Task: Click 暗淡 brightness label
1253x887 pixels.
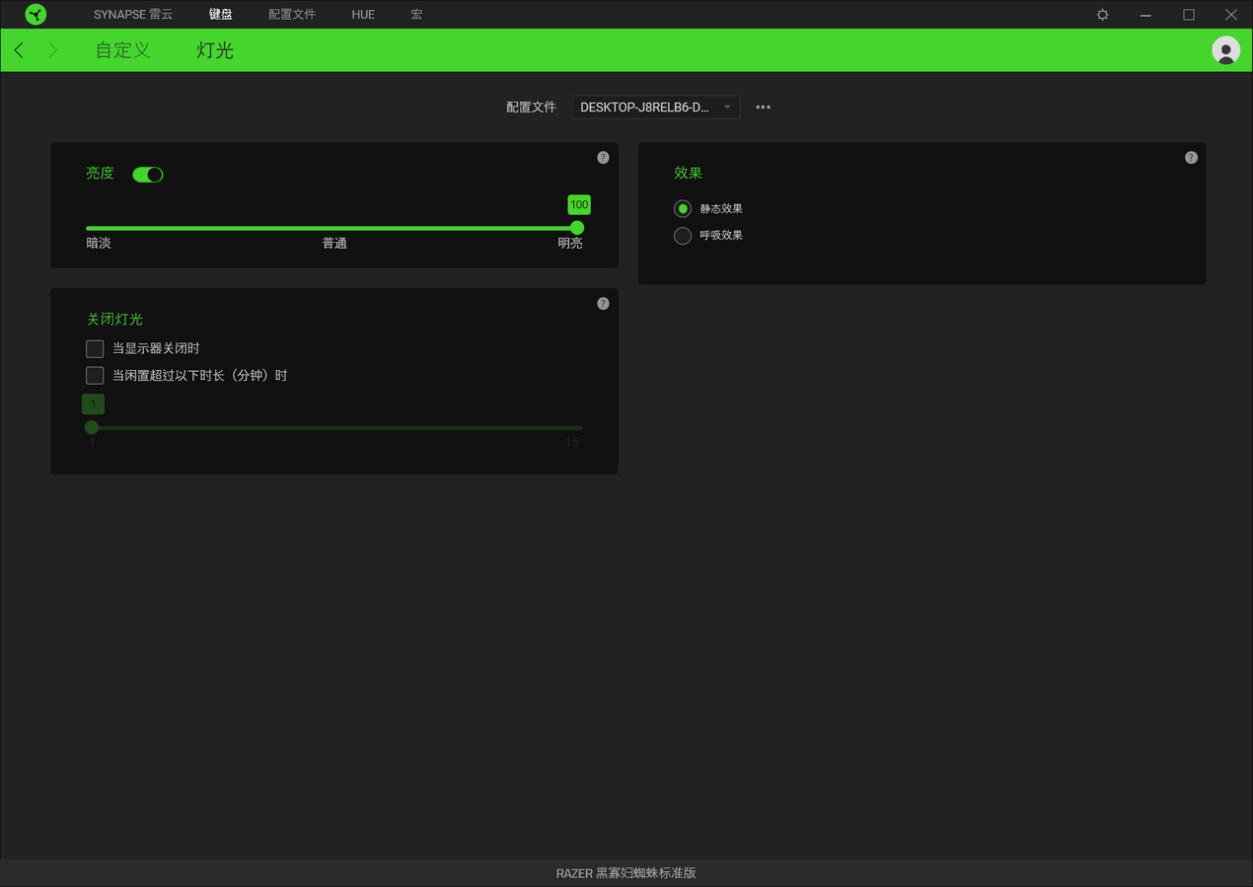Action: (99, 243)
